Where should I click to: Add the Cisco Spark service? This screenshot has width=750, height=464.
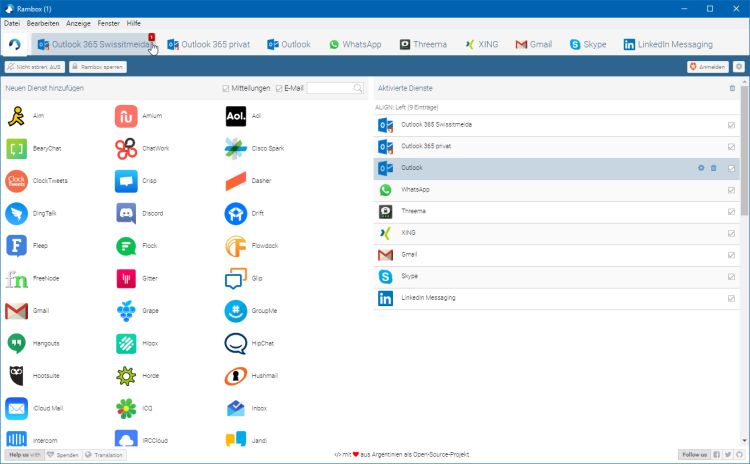click(254, 149)
